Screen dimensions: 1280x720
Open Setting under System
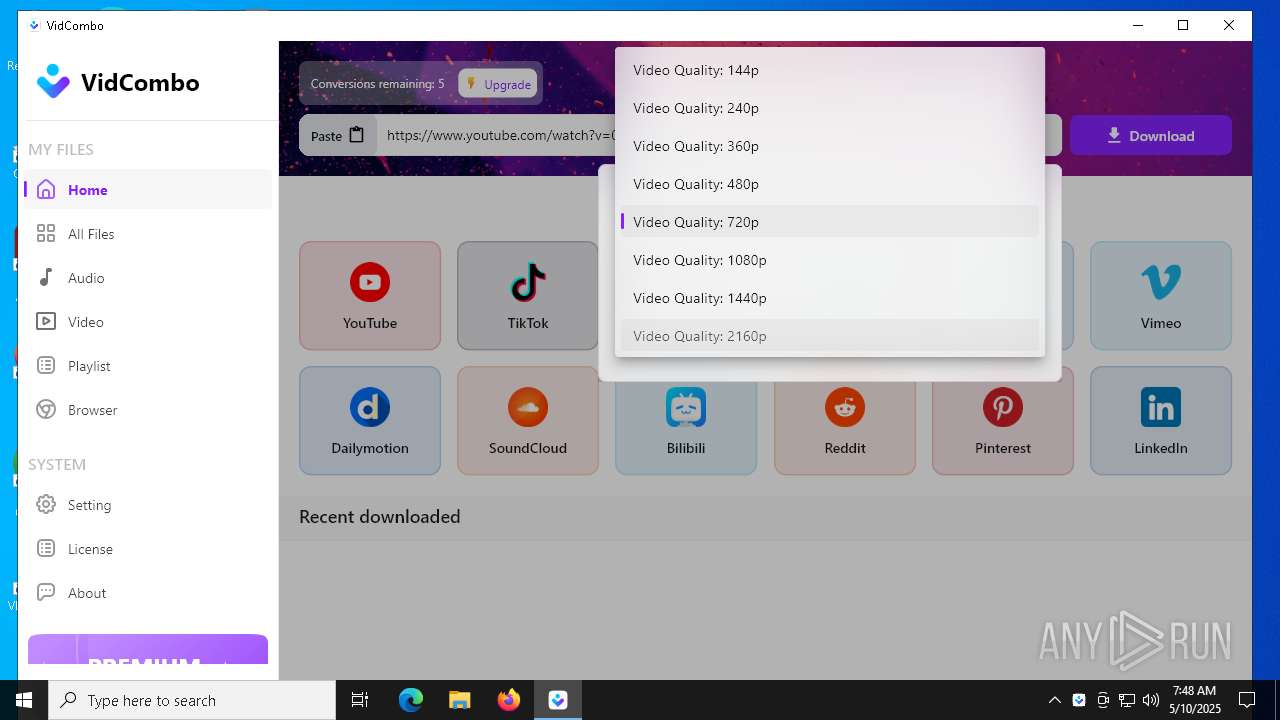click(x=150, y=505)
